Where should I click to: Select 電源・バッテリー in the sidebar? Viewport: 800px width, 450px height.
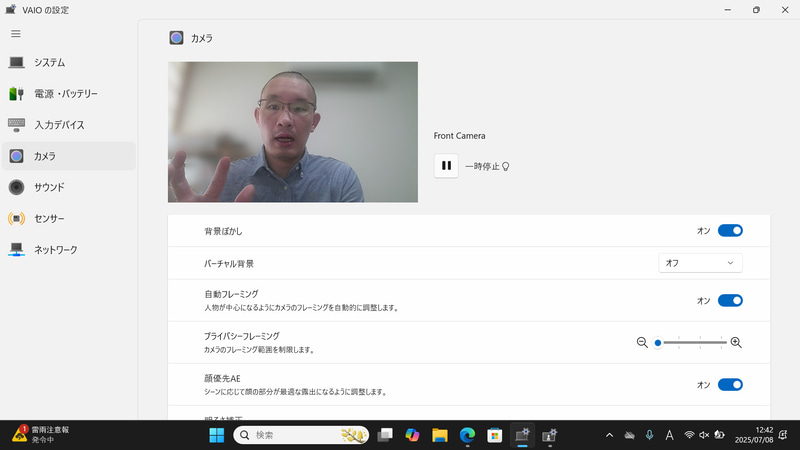click(69, 93)
